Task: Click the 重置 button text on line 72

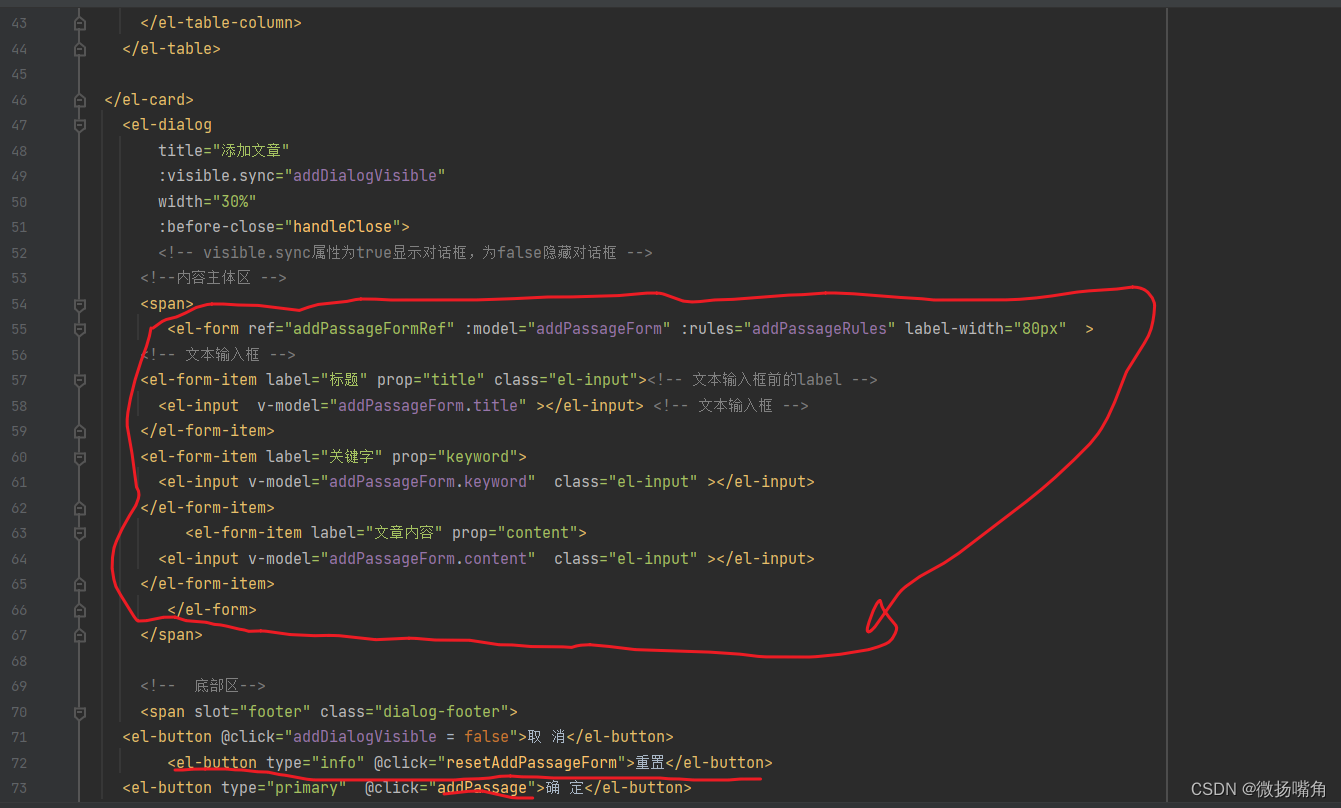Action: coord(650,762)
